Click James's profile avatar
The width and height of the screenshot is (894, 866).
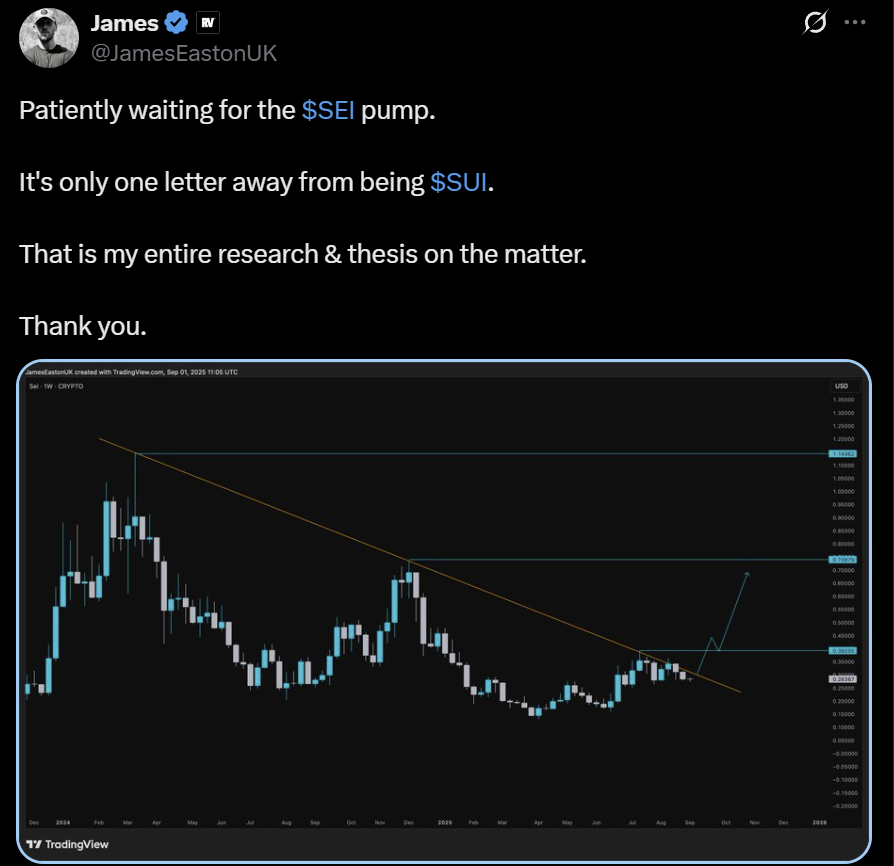48,37
